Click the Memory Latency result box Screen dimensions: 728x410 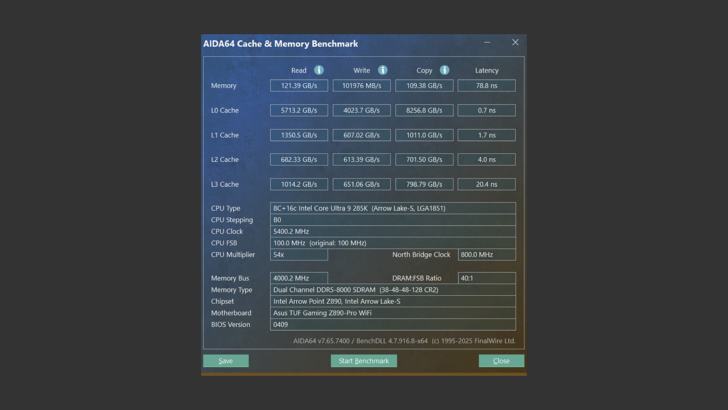[486, 86]
